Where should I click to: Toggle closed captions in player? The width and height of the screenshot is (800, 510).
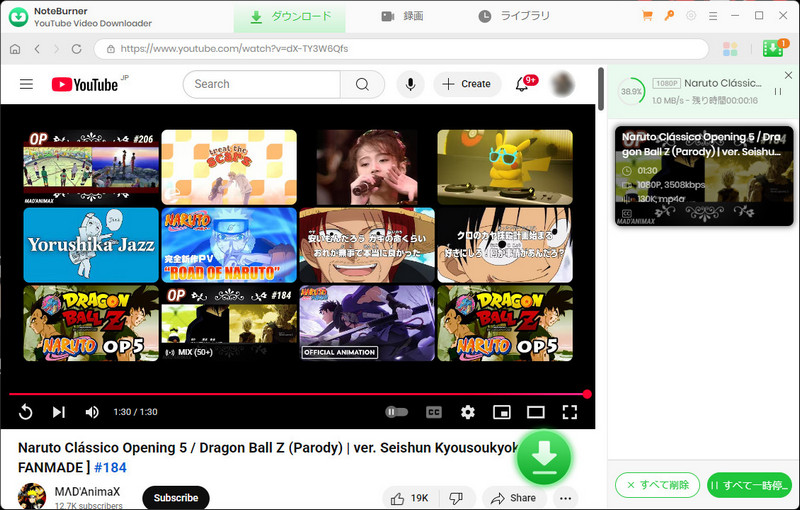pos(434,412)
